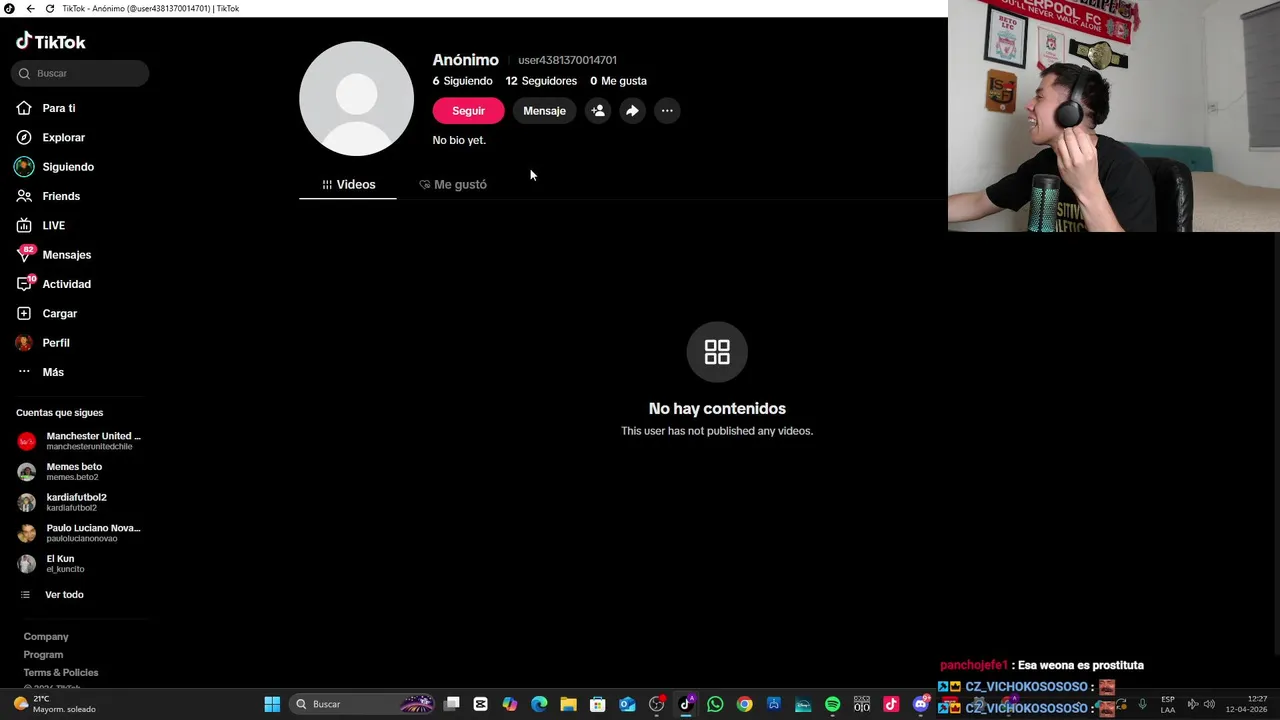Open Outlook from the taskbar

tap(627, 704)
